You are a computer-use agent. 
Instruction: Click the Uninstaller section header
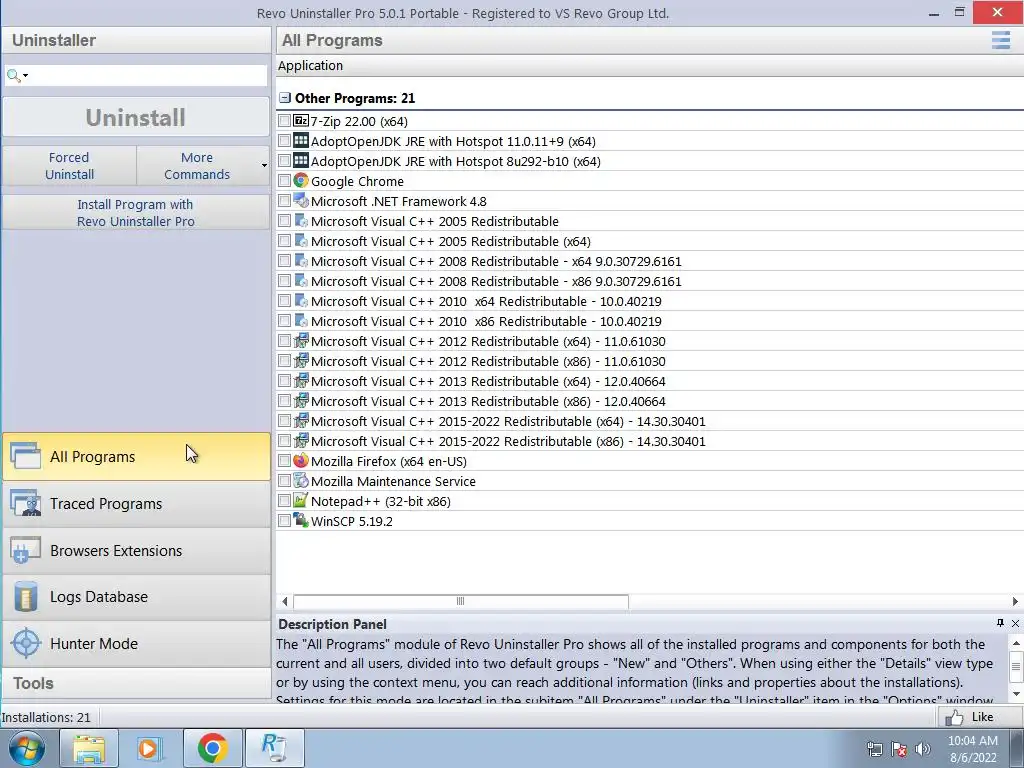click(x=136, y=40)
